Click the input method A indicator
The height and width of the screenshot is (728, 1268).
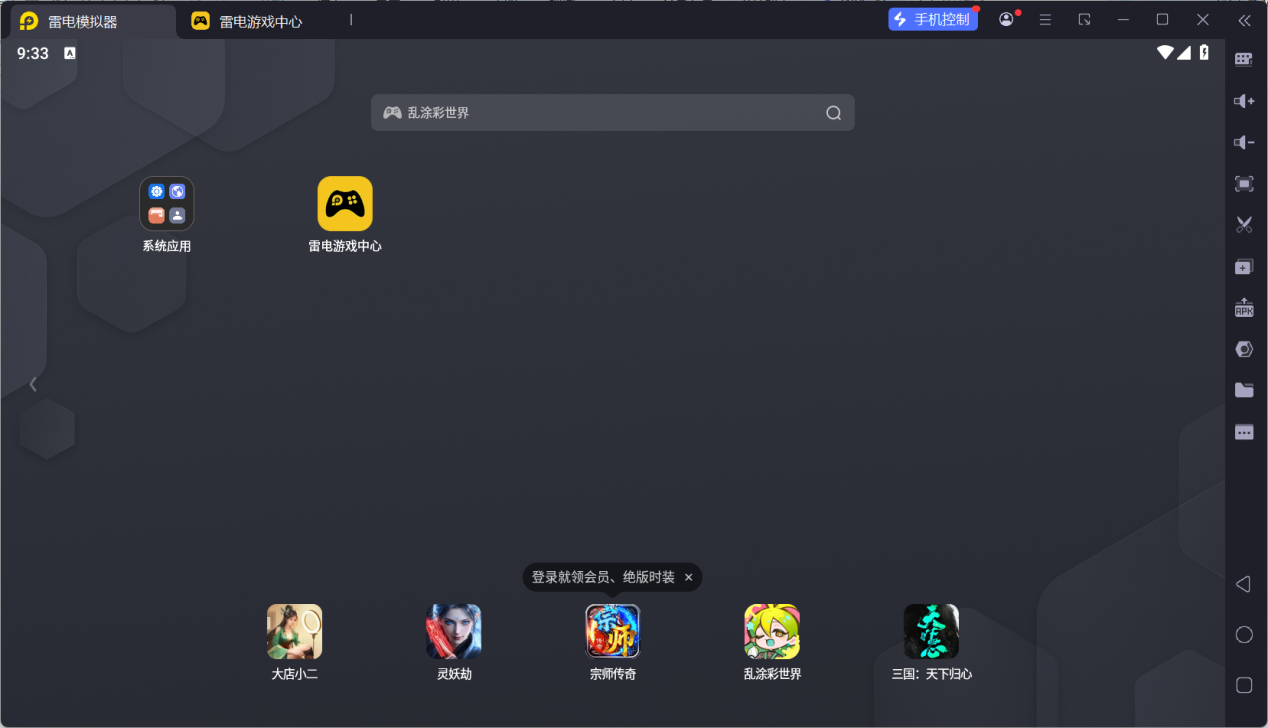70,54
